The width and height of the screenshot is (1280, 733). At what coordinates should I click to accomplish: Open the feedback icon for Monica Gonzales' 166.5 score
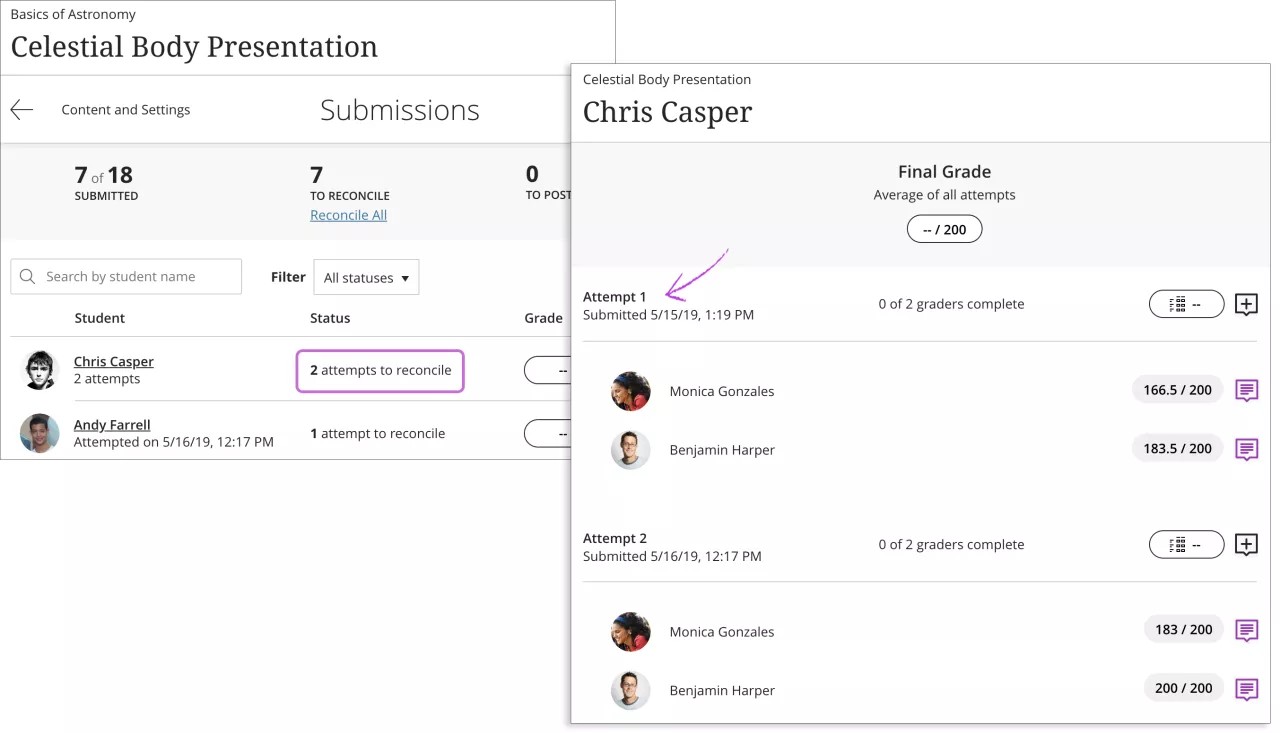pyautogui.click(x=1246, y=390)
